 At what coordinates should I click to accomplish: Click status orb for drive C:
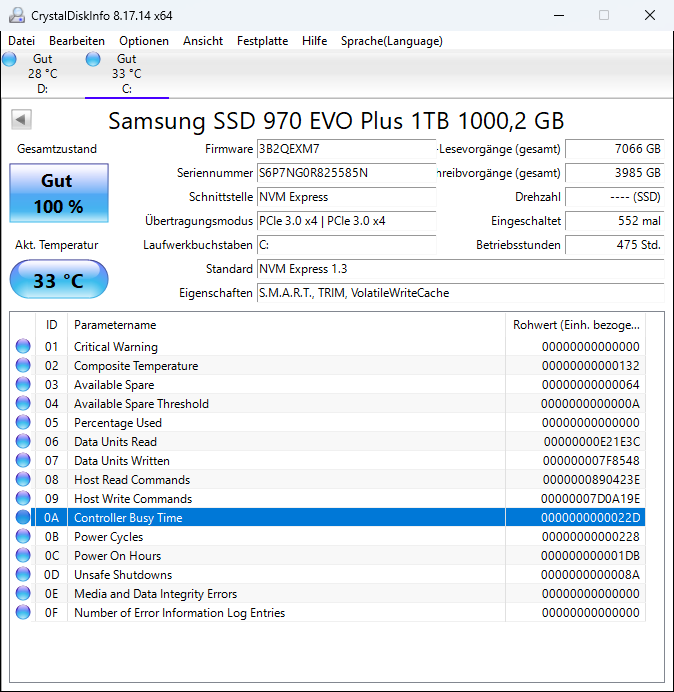93,59
